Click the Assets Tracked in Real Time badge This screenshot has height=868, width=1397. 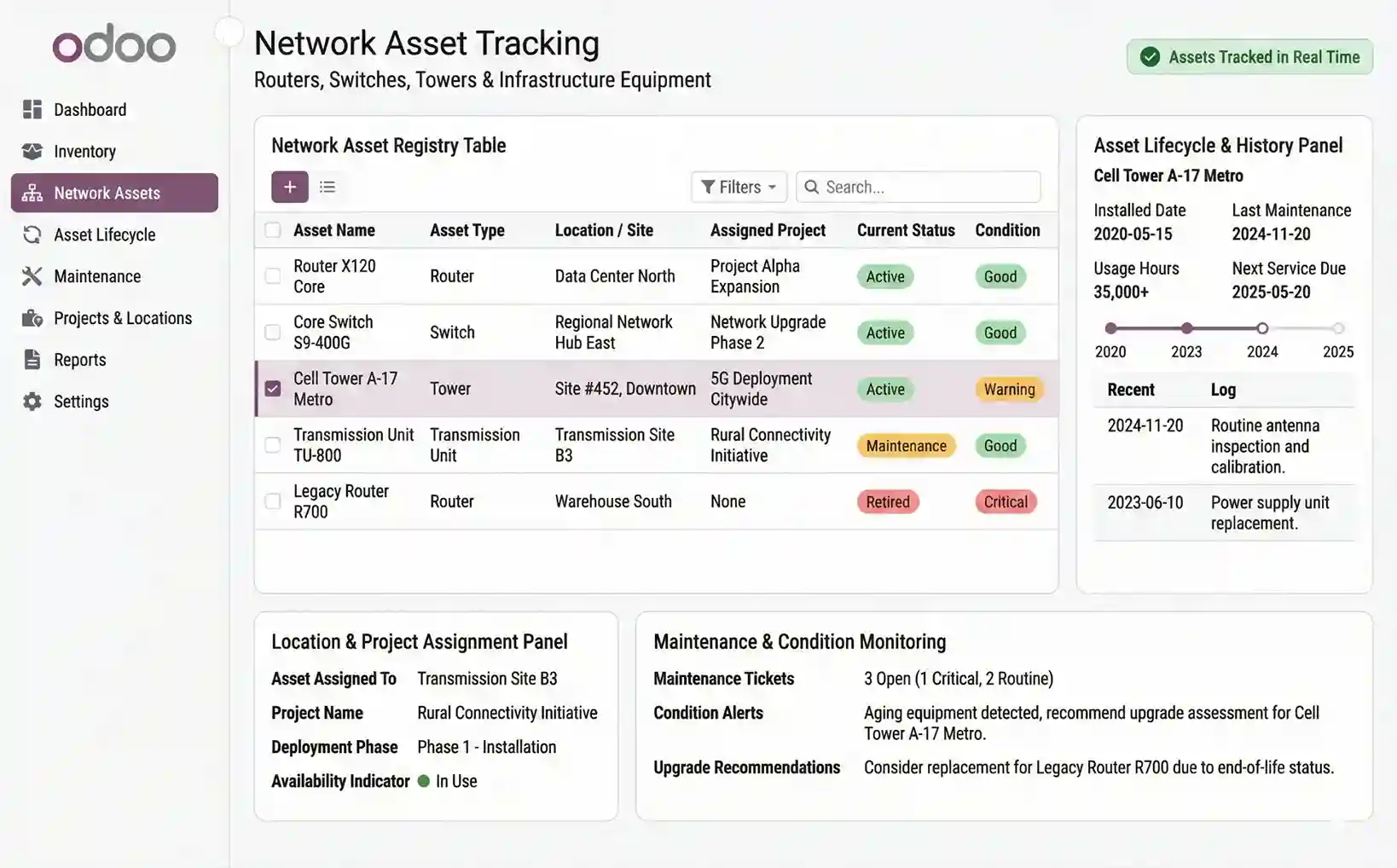[1249, 57]
